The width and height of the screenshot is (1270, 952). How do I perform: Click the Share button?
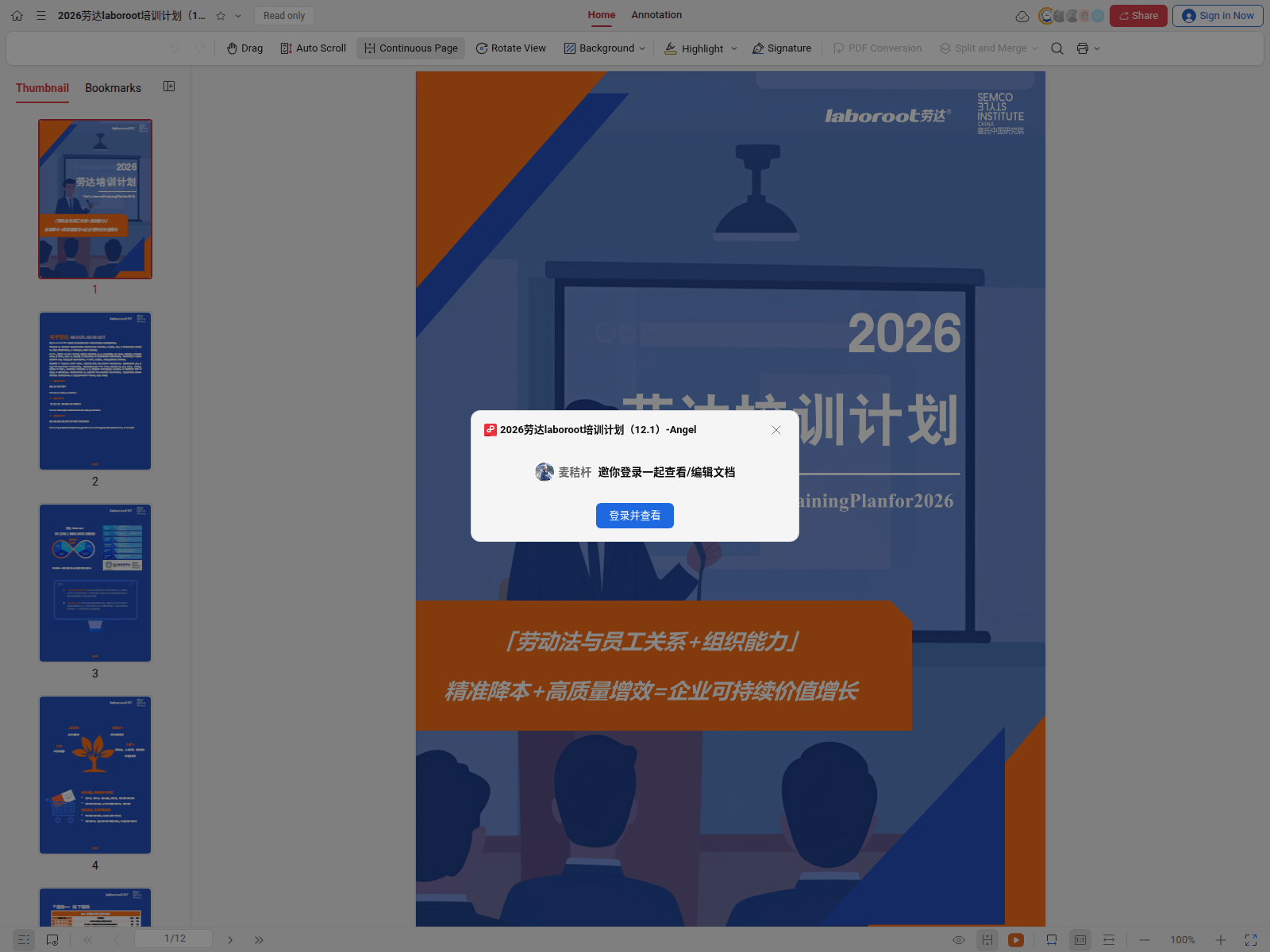(1138, 16)
